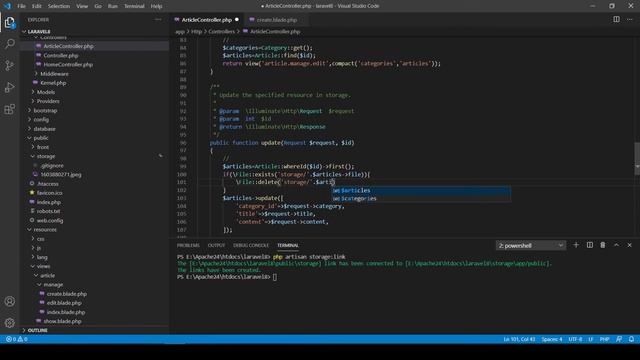Open Kernel.php in explorer
The image size is (640, 360).
click(53, 83)
